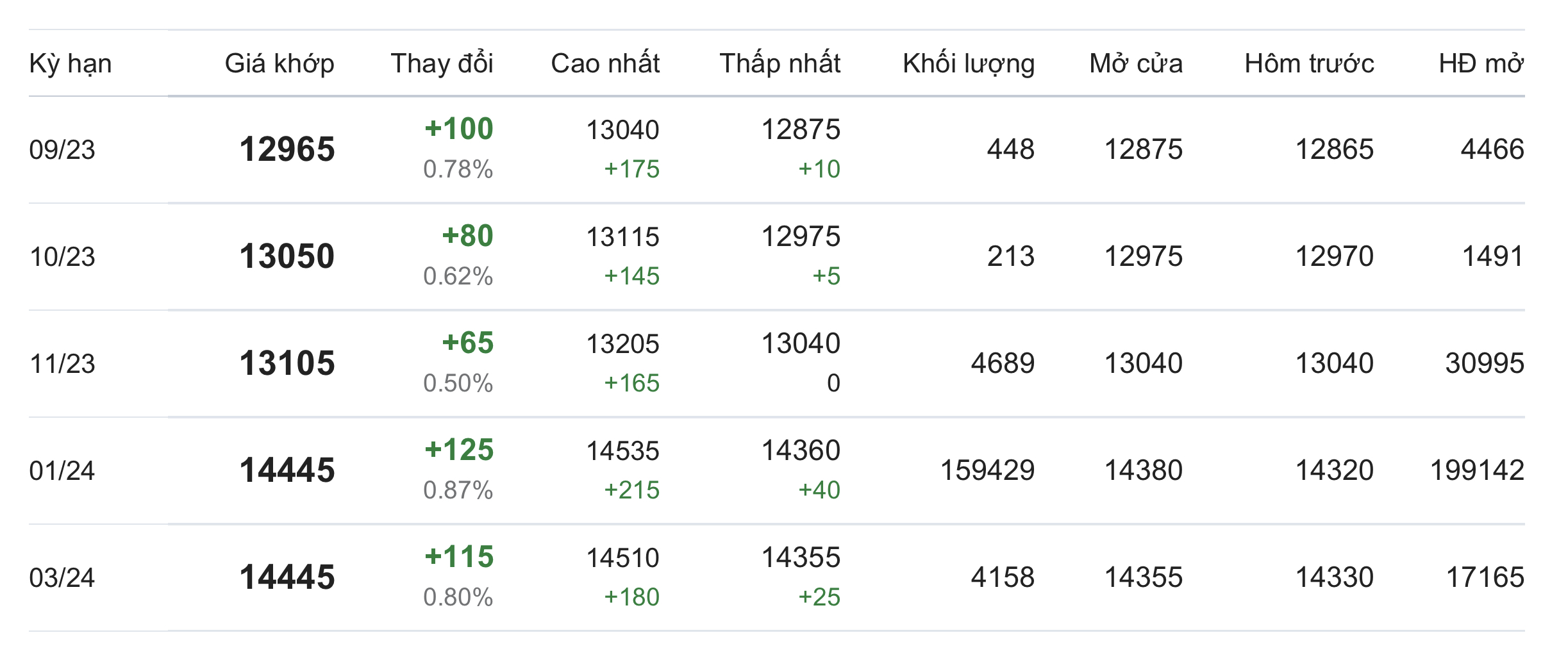Click the matched price 13050

[287, 256]
